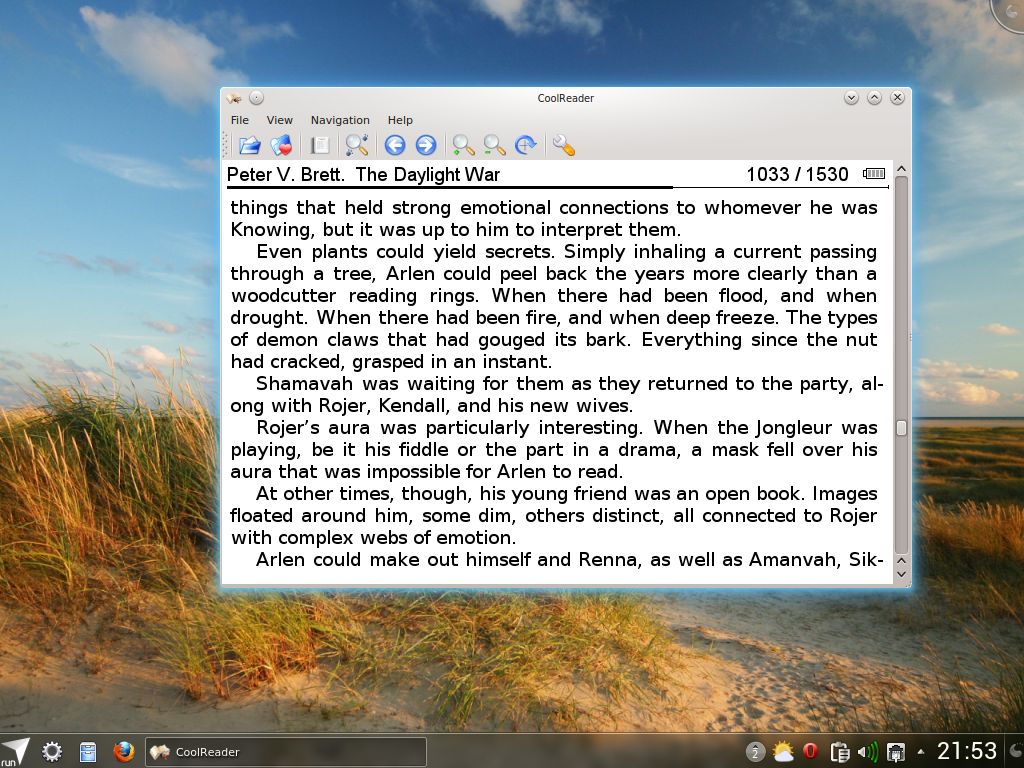The image size is (1024, 768).
Task: Minimize the CoolReader window
Action: [x=851, y=98]
